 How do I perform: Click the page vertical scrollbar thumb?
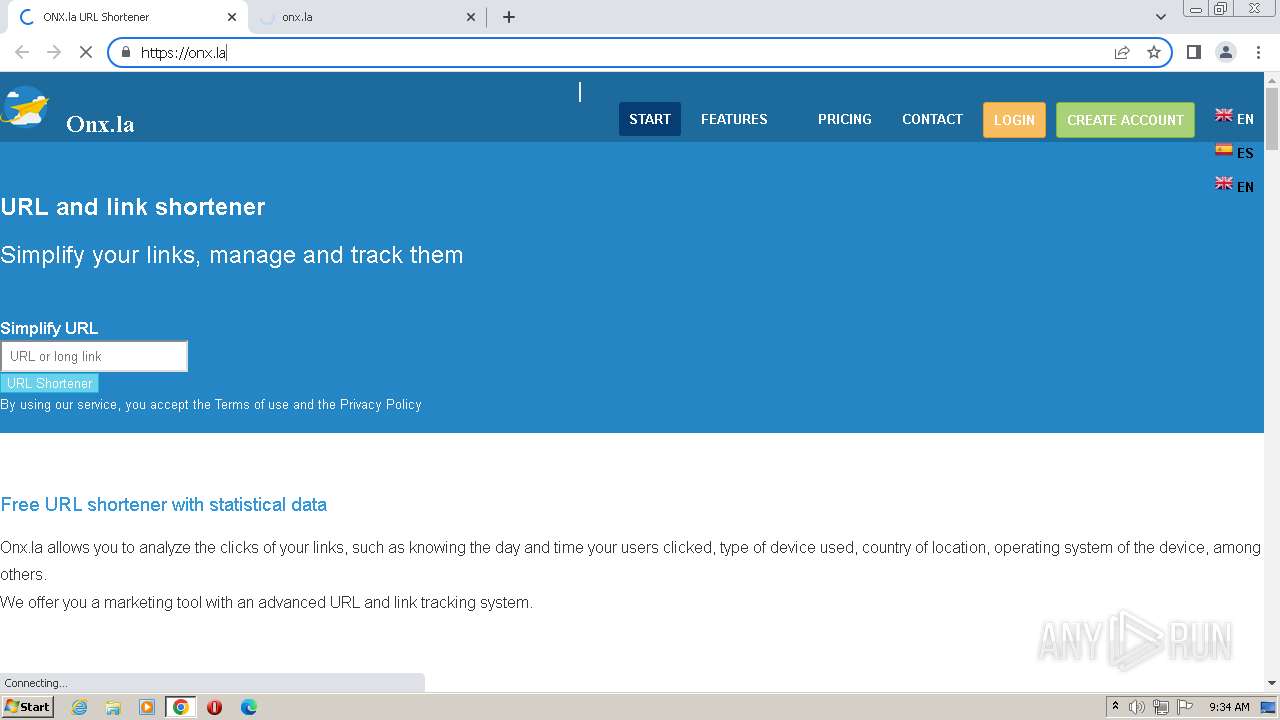click(x=1272, y=119)
